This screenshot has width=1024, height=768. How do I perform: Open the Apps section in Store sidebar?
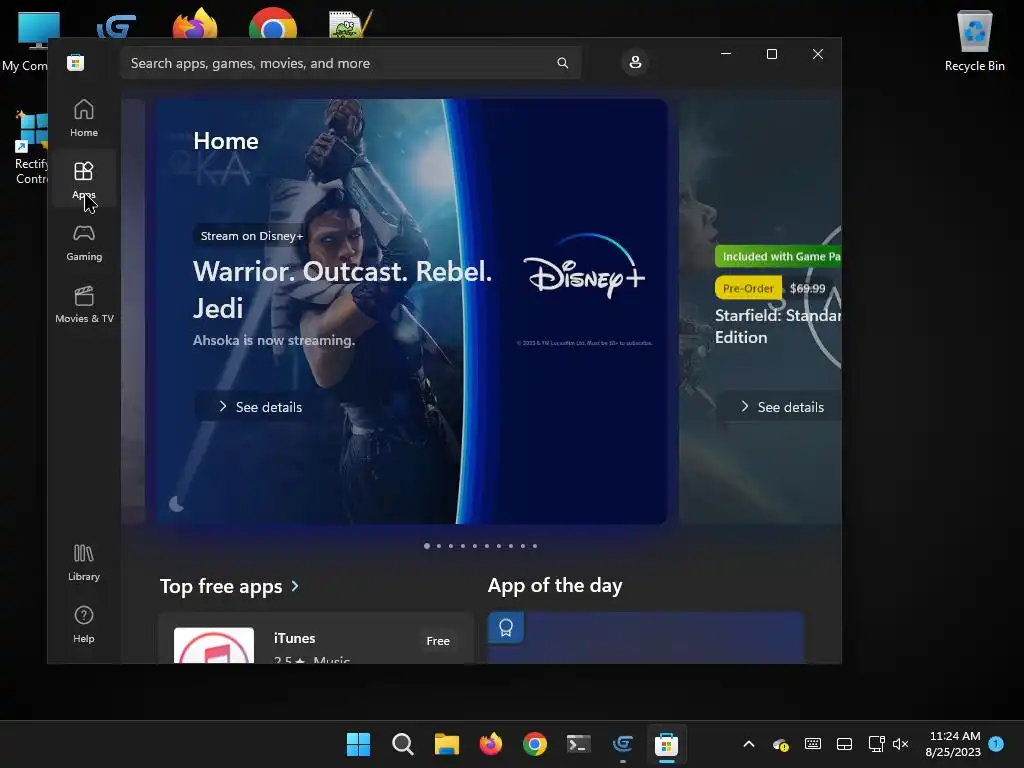pyautogui.click(x=84, y=180)
